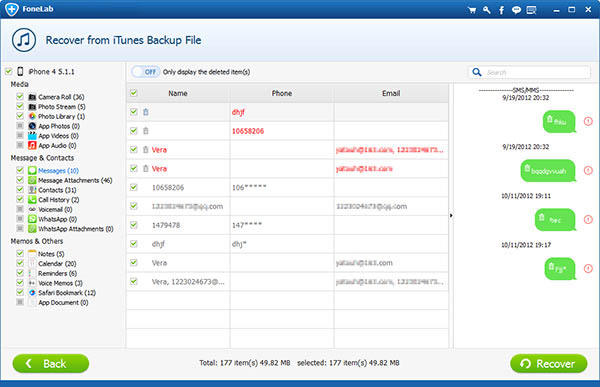This screenshot has height=387, width=600.
Task: Open Call History (2) category
Action: click(59, 200)
